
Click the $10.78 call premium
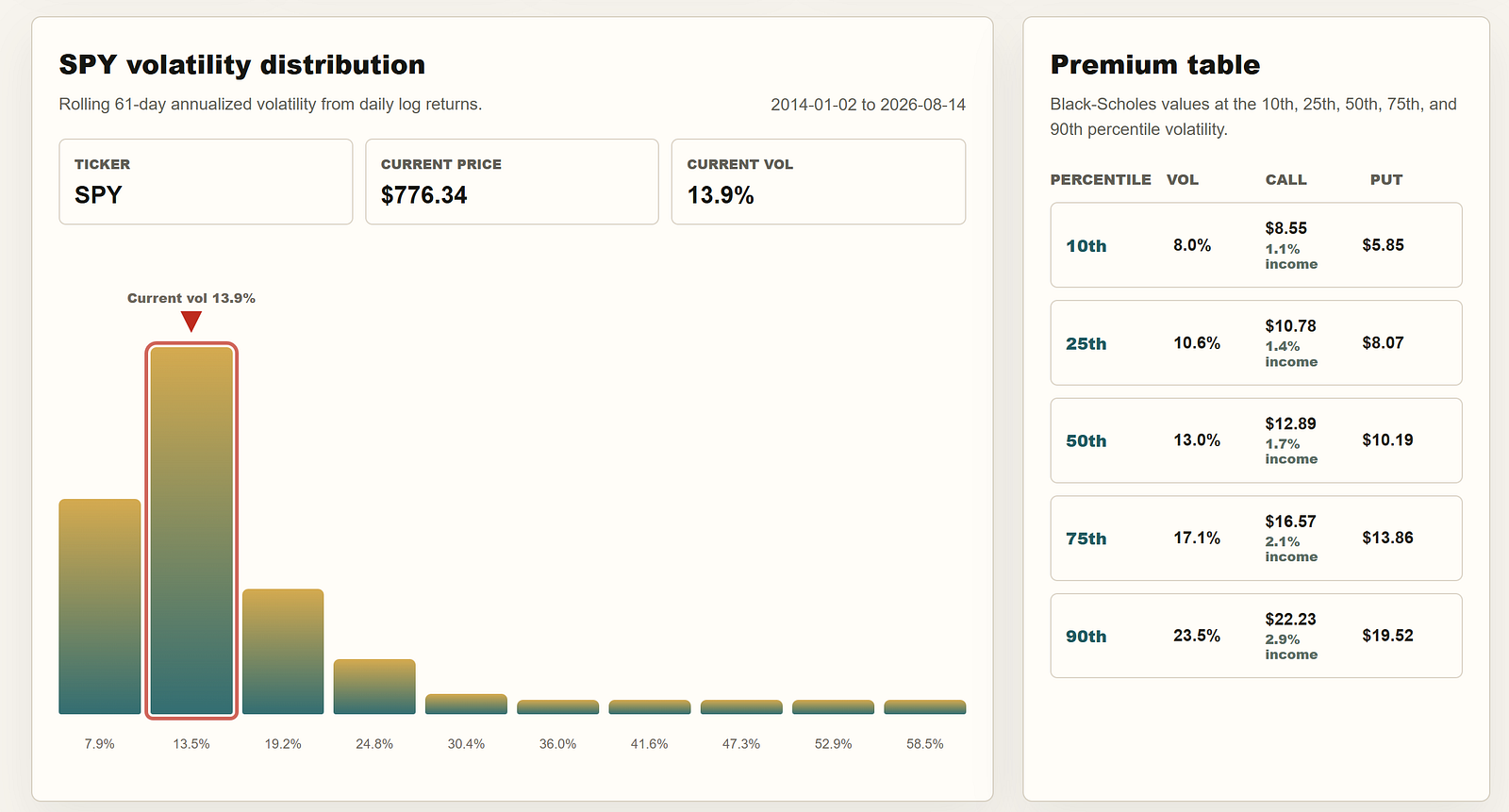1291,326
